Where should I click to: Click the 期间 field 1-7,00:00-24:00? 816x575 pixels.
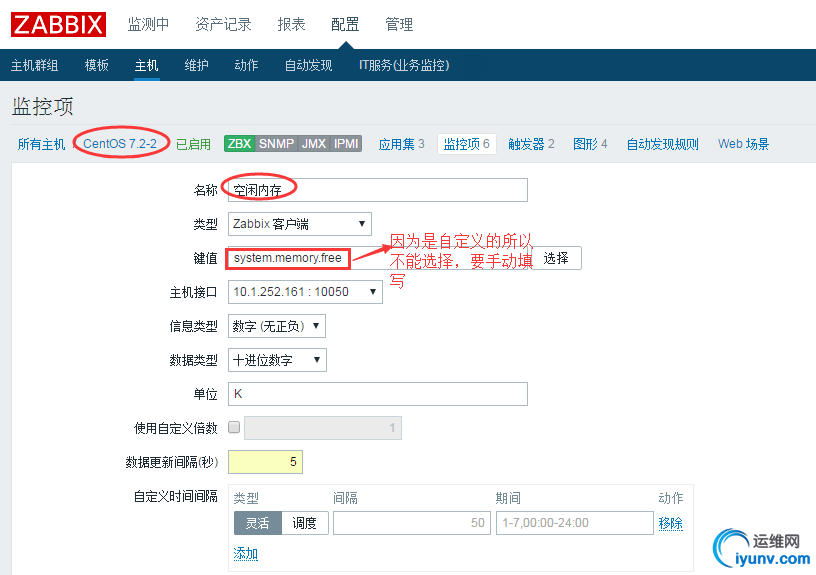click(575, 523)
